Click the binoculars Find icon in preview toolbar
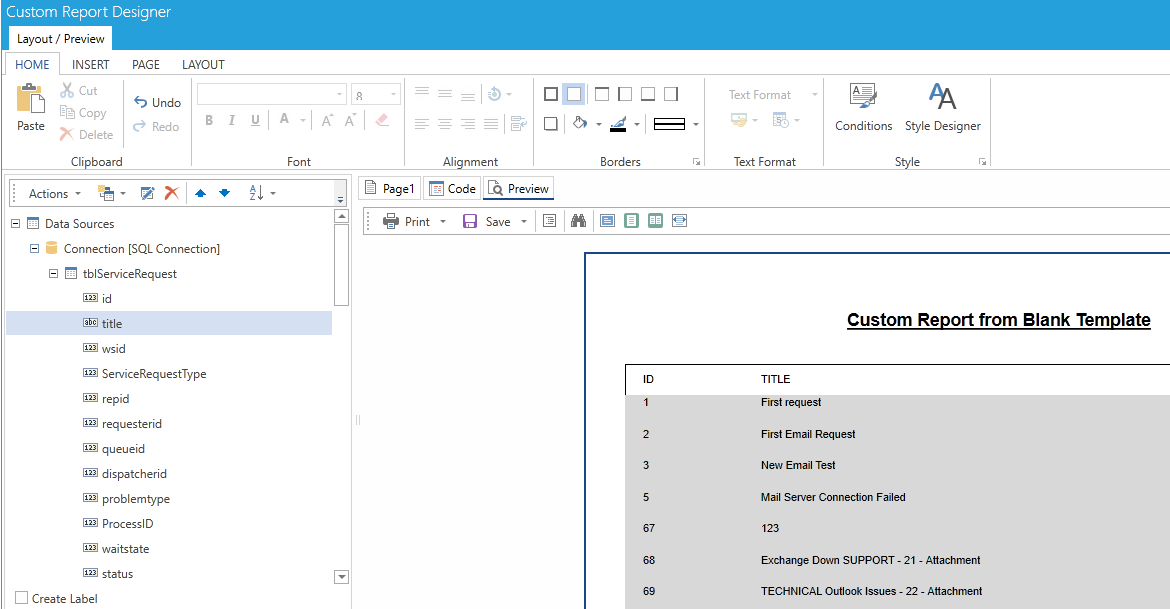Screen dimensions: 1170x609 [x=578, y=221]
